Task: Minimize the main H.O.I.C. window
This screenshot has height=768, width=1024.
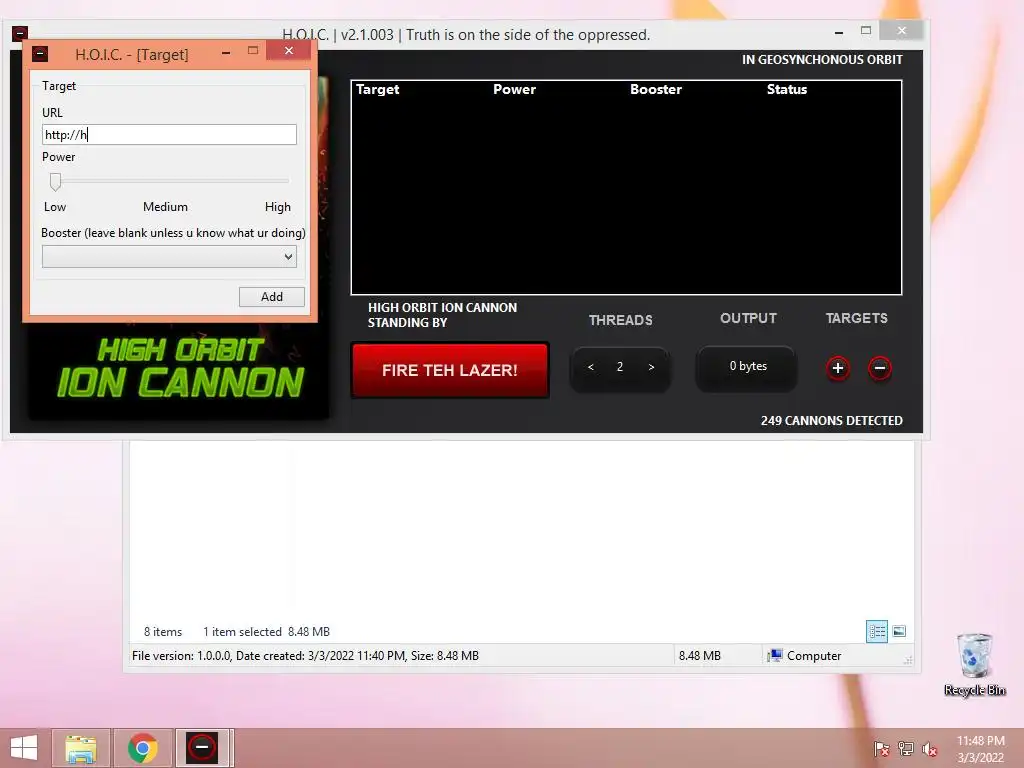Action: tap(839, 32)
